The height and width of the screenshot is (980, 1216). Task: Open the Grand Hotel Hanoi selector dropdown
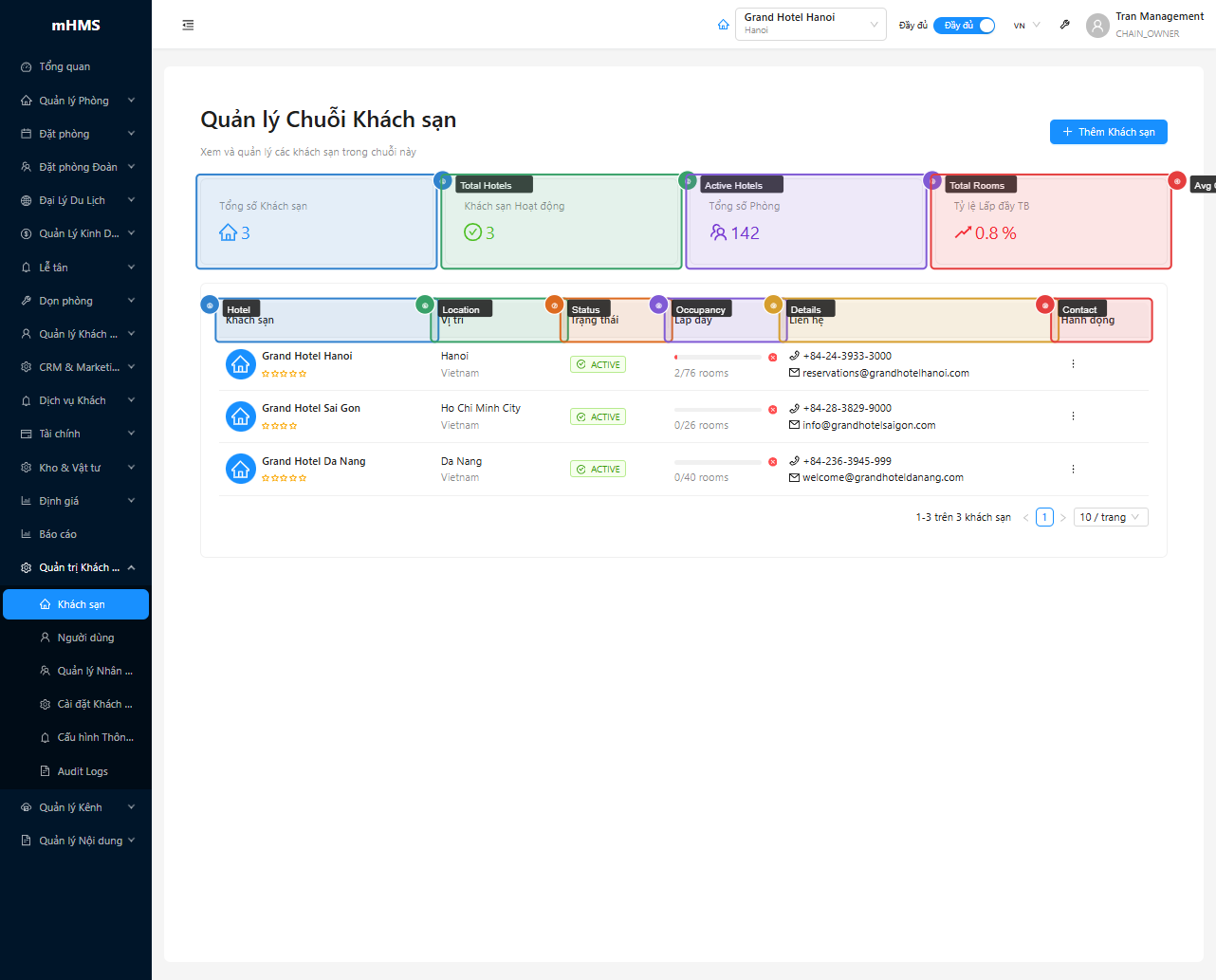810,24
